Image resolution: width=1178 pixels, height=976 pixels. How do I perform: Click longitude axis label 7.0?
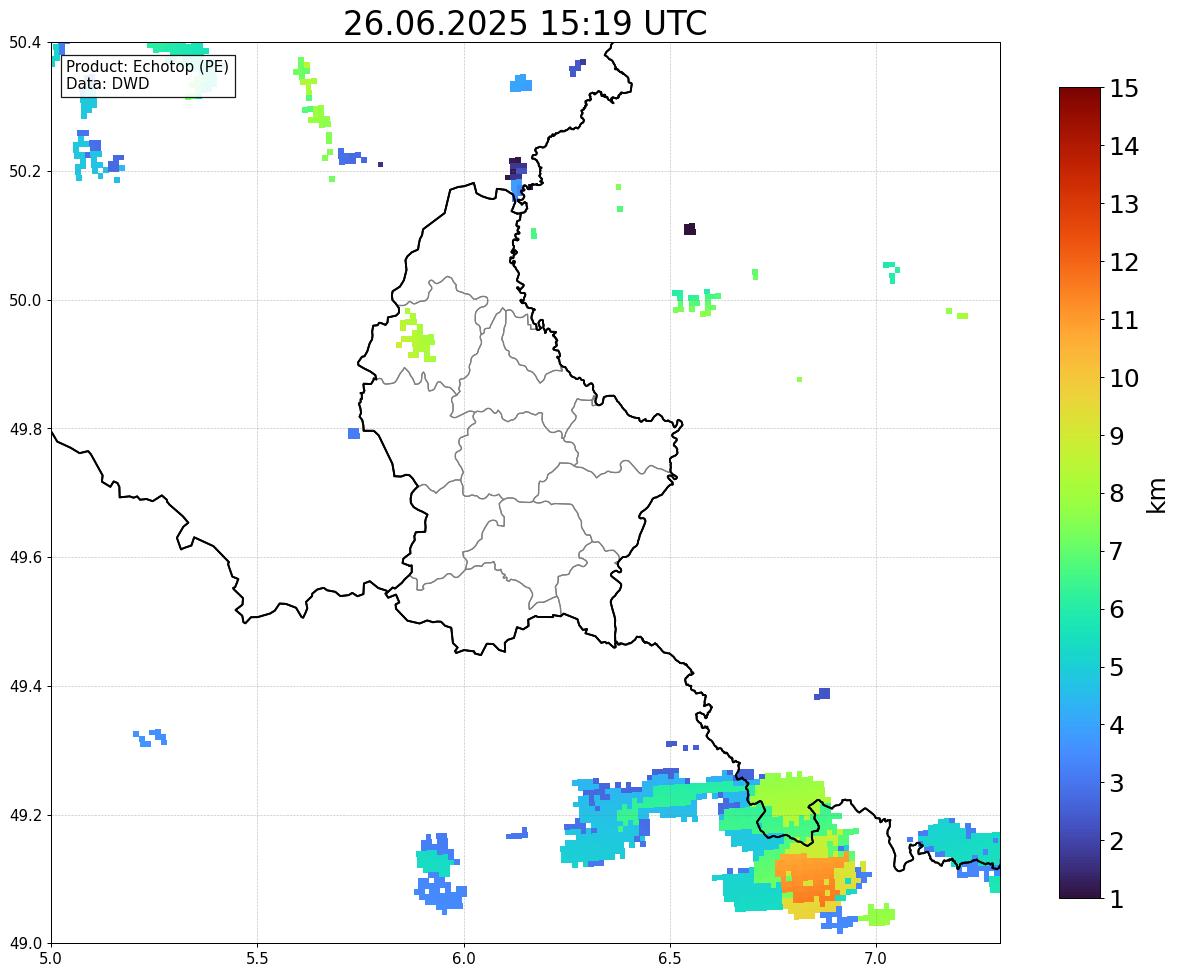876,959
